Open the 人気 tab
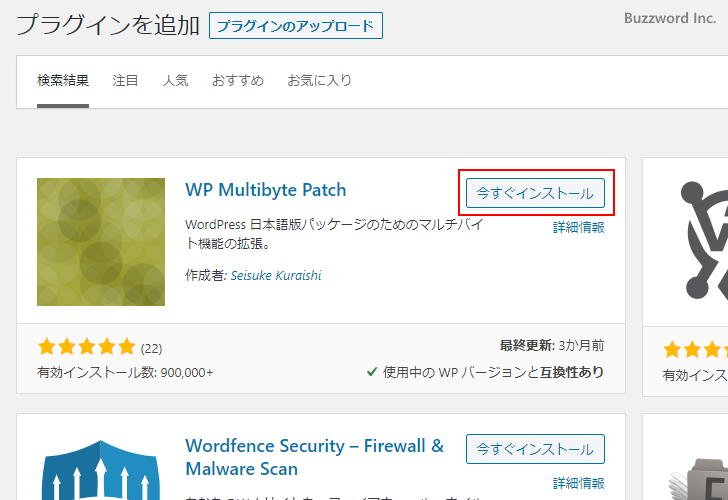 175,81
